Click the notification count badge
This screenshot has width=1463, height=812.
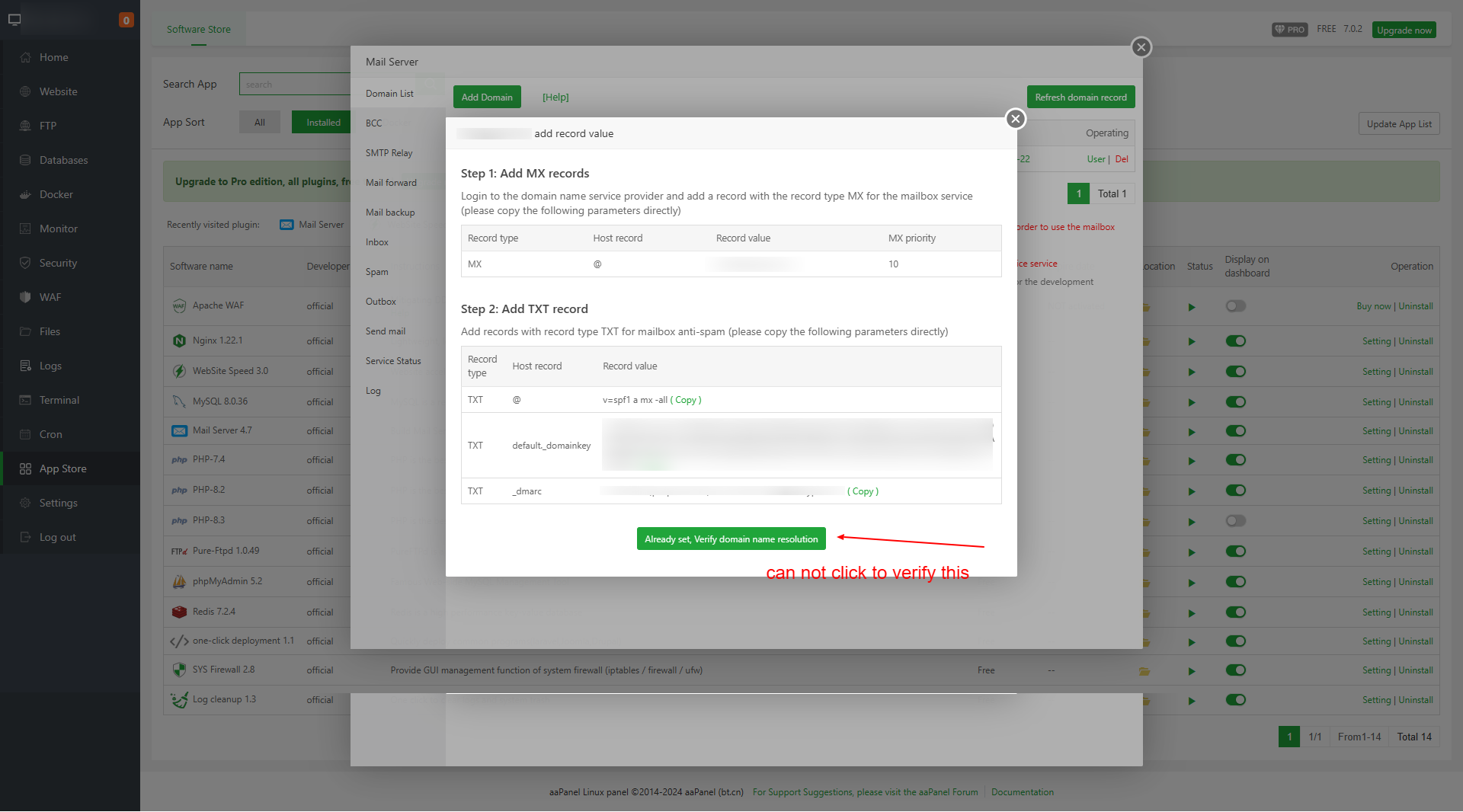126,20
